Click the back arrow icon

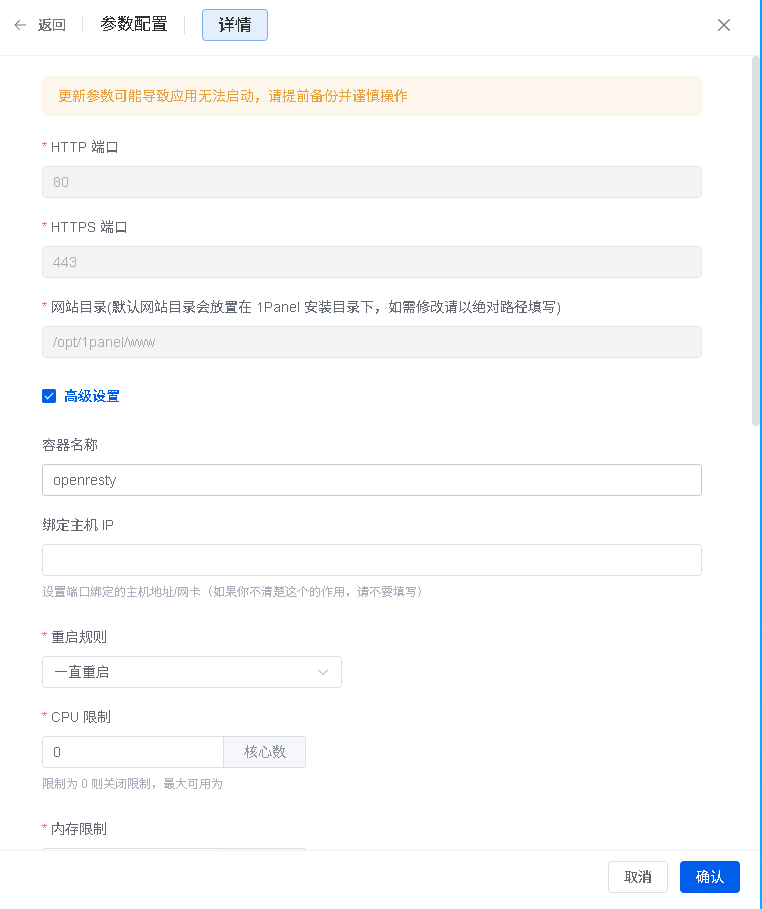20,25
